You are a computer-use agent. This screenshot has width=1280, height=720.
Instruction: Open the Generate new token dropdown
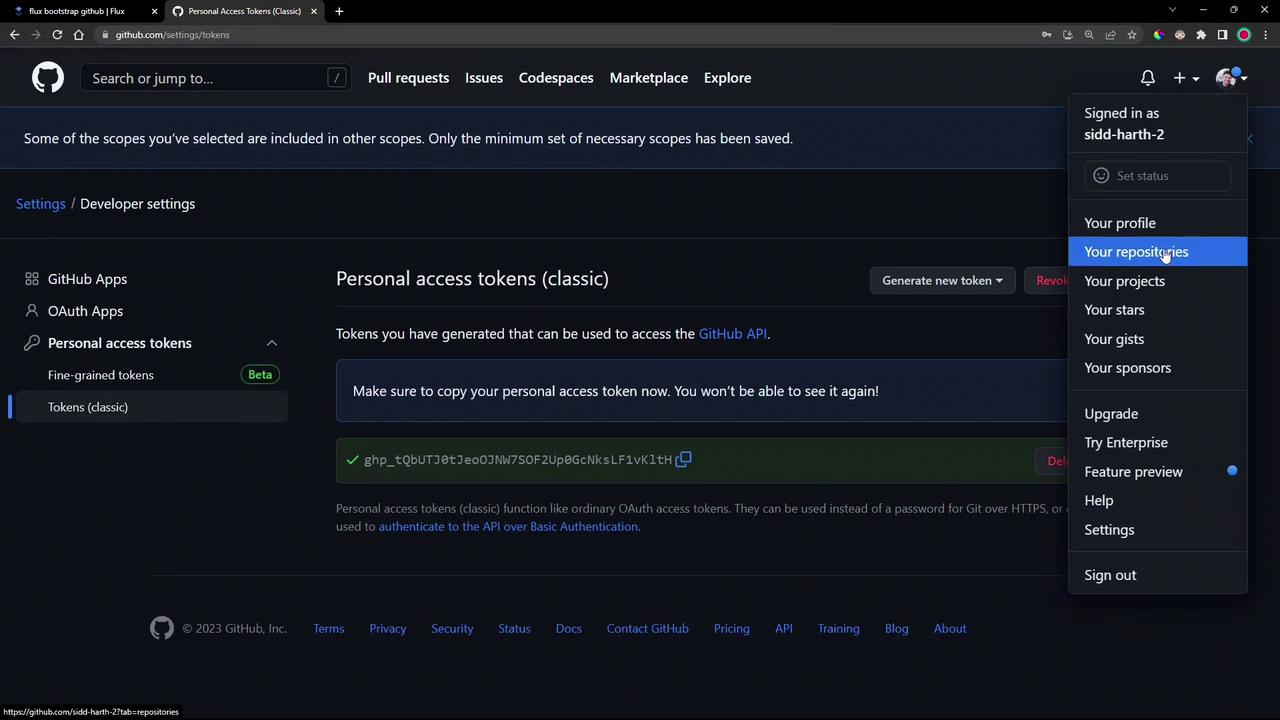point(942,280)
